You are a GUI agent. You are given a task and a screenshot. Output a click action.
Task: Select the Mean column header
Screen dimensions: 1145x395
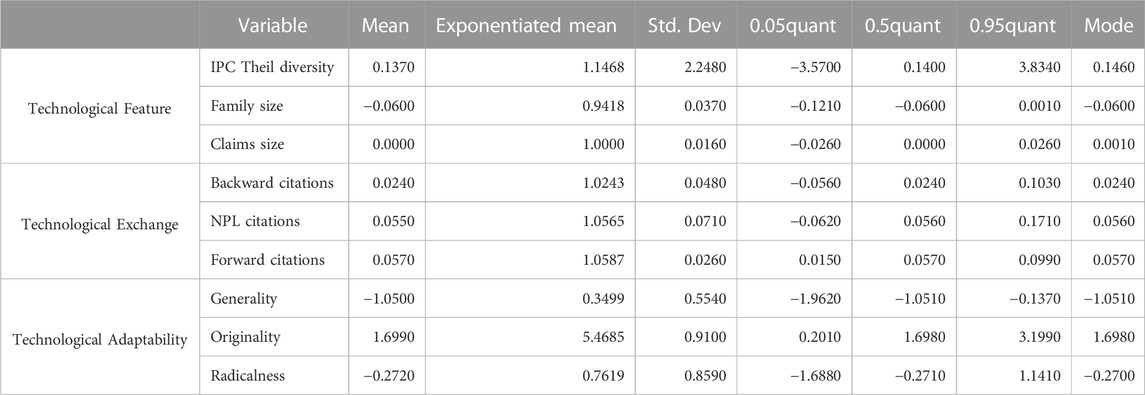pyautogui.click(x=384, y=26)
